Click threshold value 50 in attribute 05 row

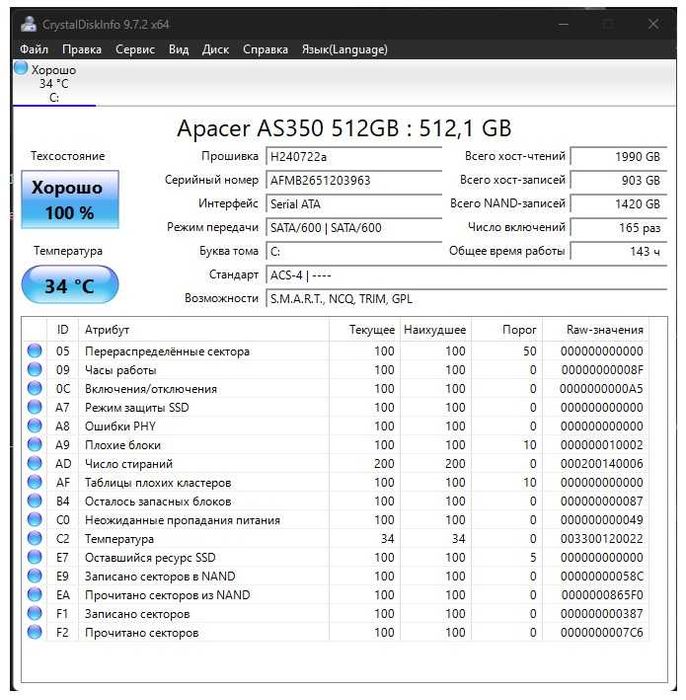(x=530, y=351)
